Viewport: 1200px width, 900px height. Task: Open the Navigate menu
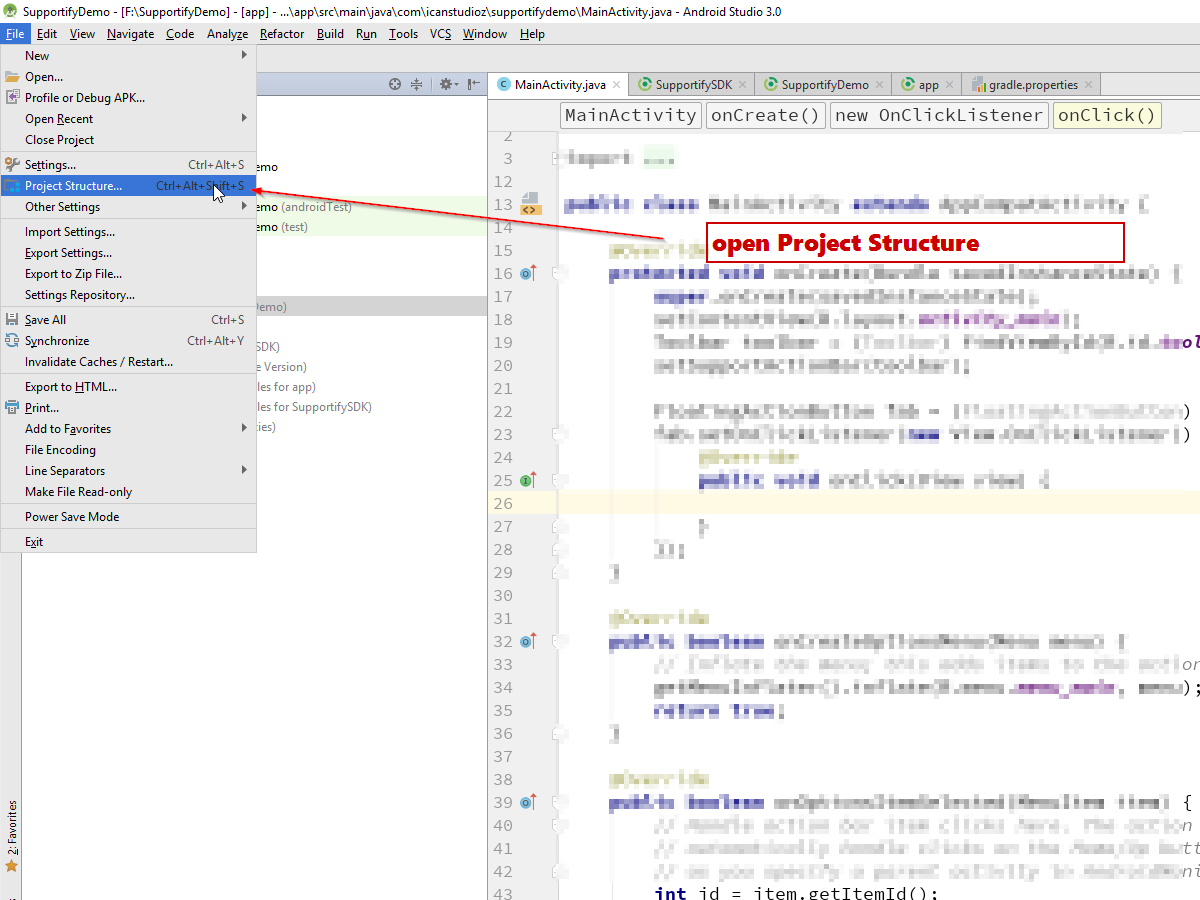131,34
